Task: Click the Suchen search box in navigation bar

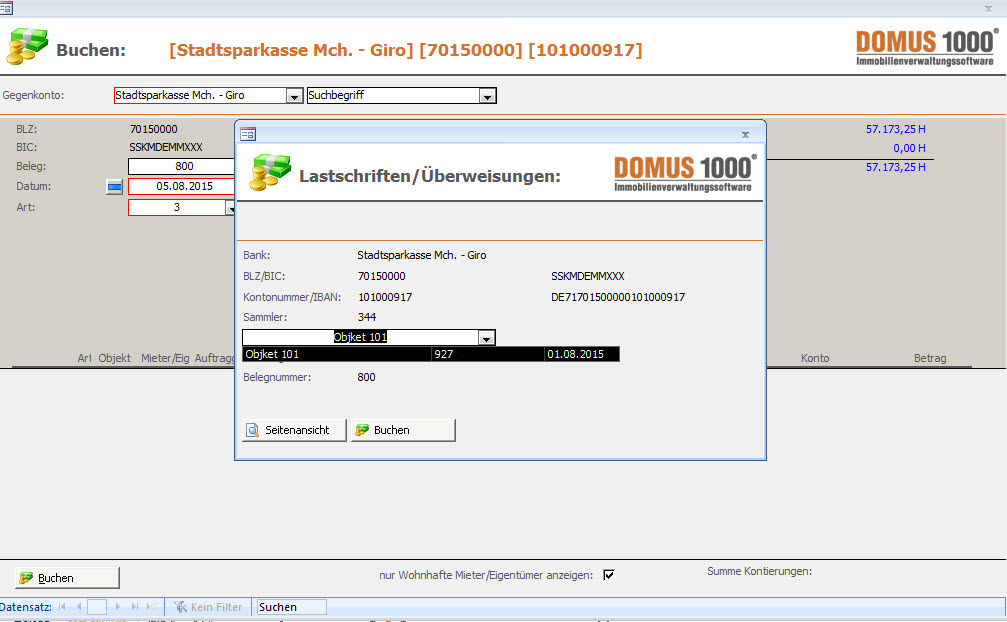Action: click(292, 607)
